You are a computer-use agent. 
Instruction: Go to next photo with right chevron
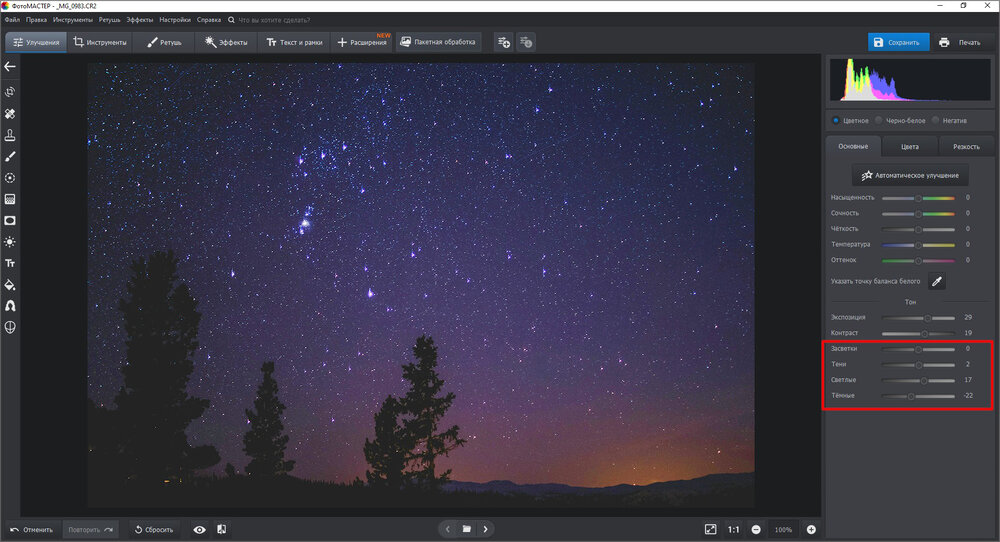(x=486, y=529)
